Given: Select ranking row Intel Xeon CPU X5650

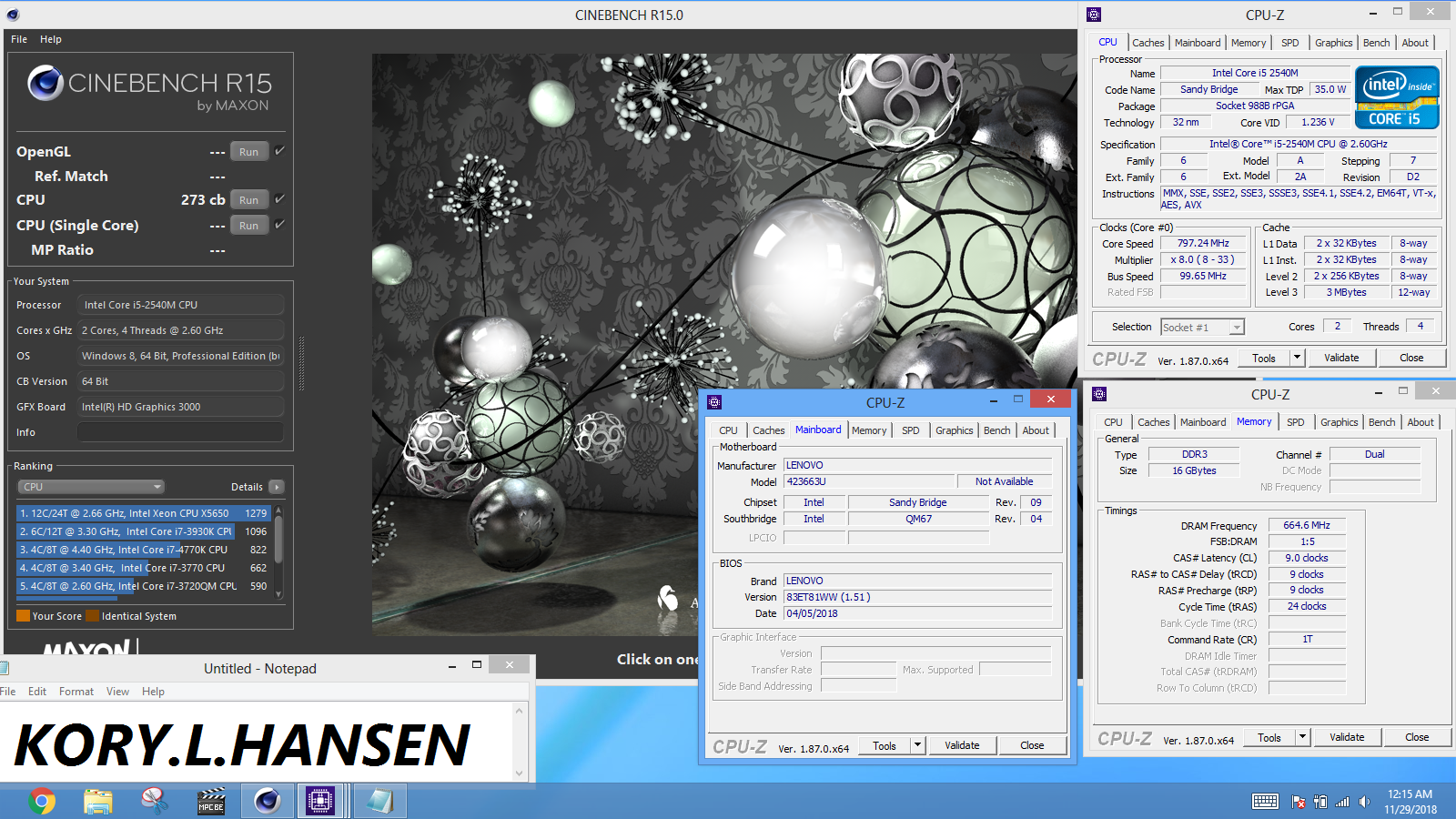Looking at the screenshot, I should pyautogui.click(x=144, y=513).
